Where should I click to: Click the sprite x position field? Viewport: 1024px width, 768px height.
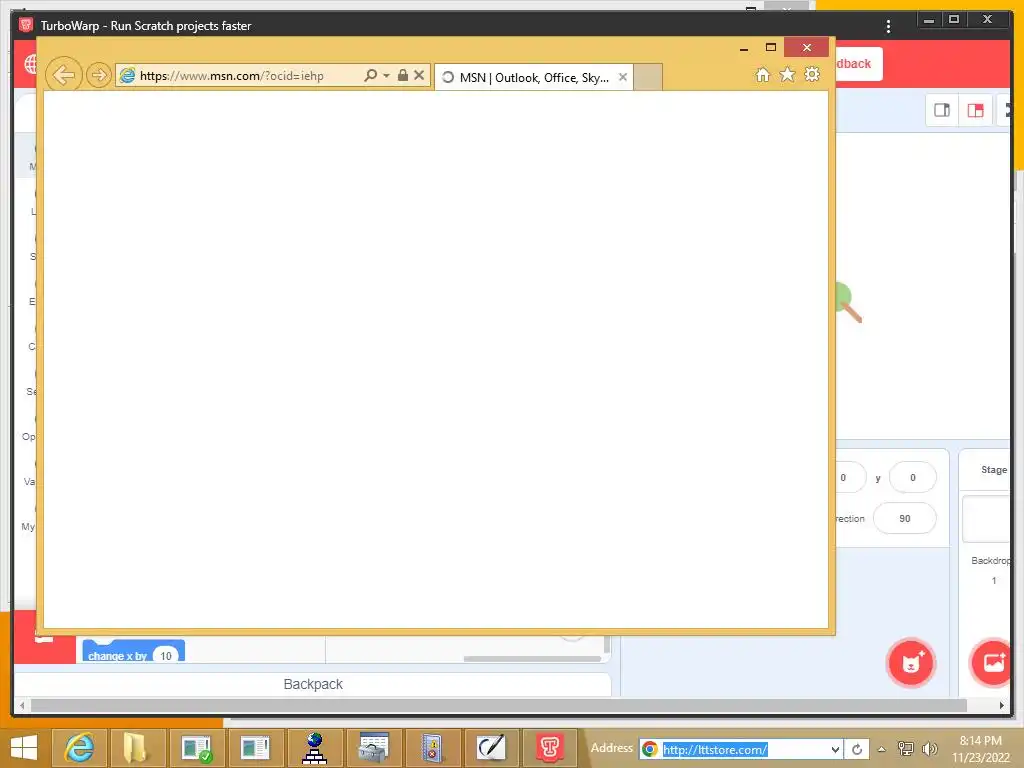[x=850, y=477]
